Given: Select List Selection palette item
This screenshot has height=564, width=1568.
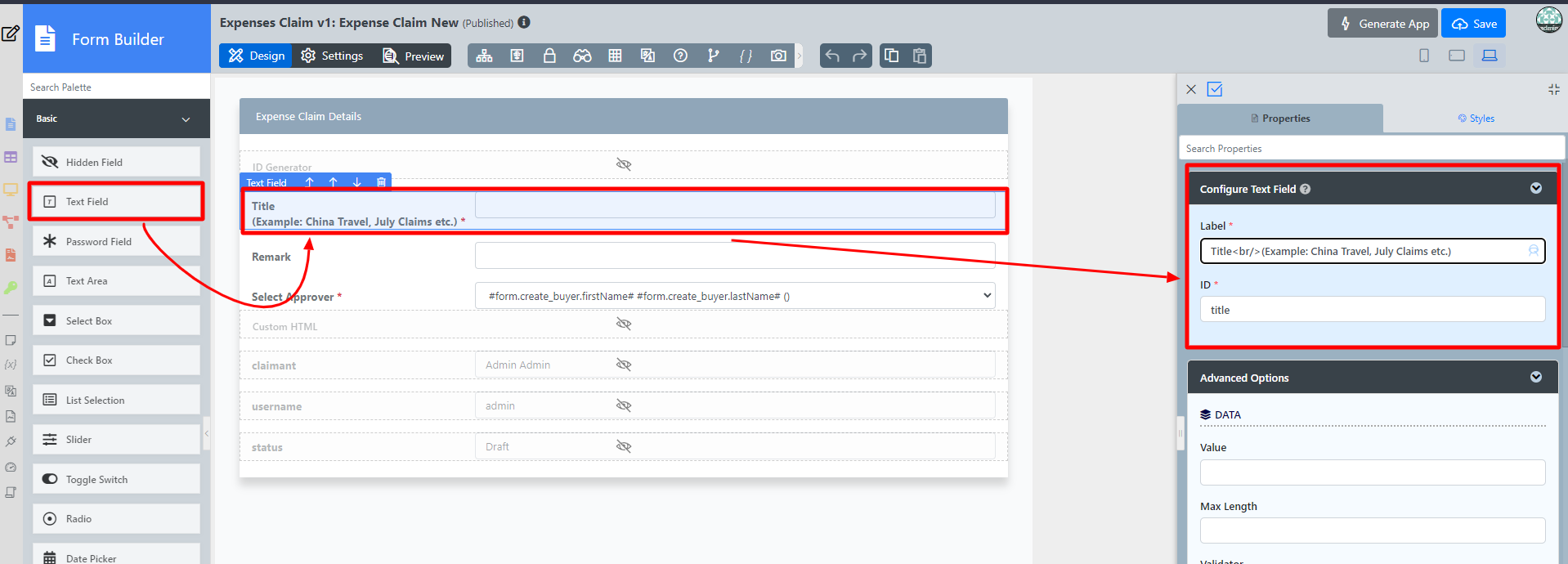Looking at the screenshot, I should tap(116, 400).
